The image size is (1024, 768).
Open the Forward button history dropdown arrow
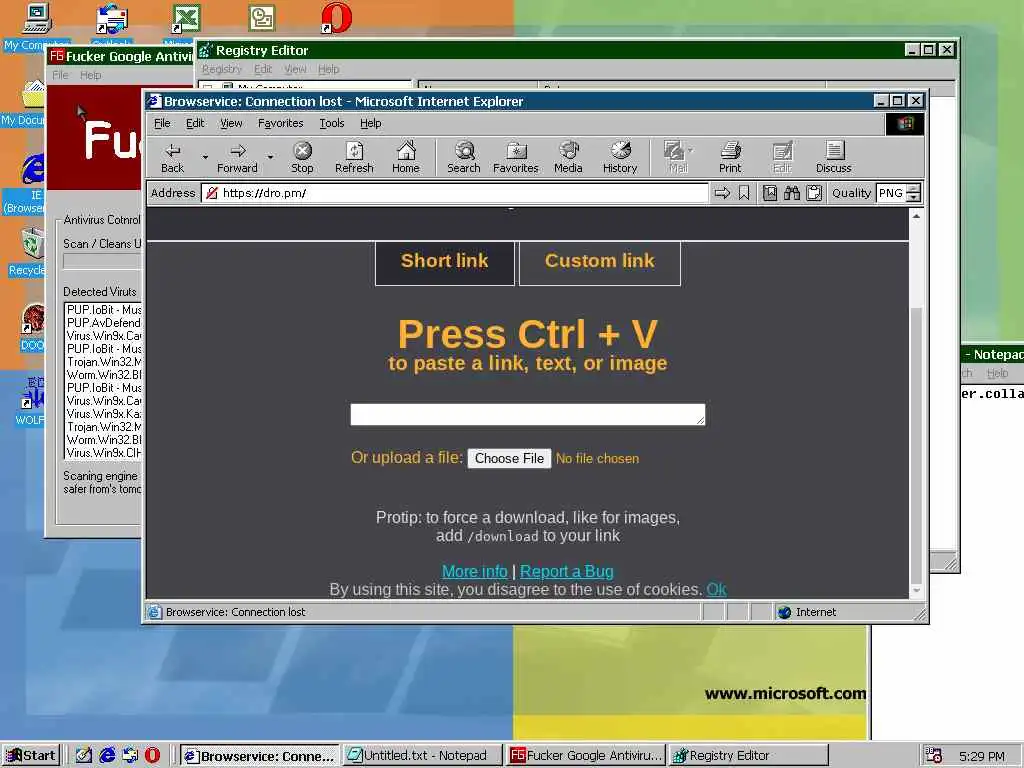(270, 157)
